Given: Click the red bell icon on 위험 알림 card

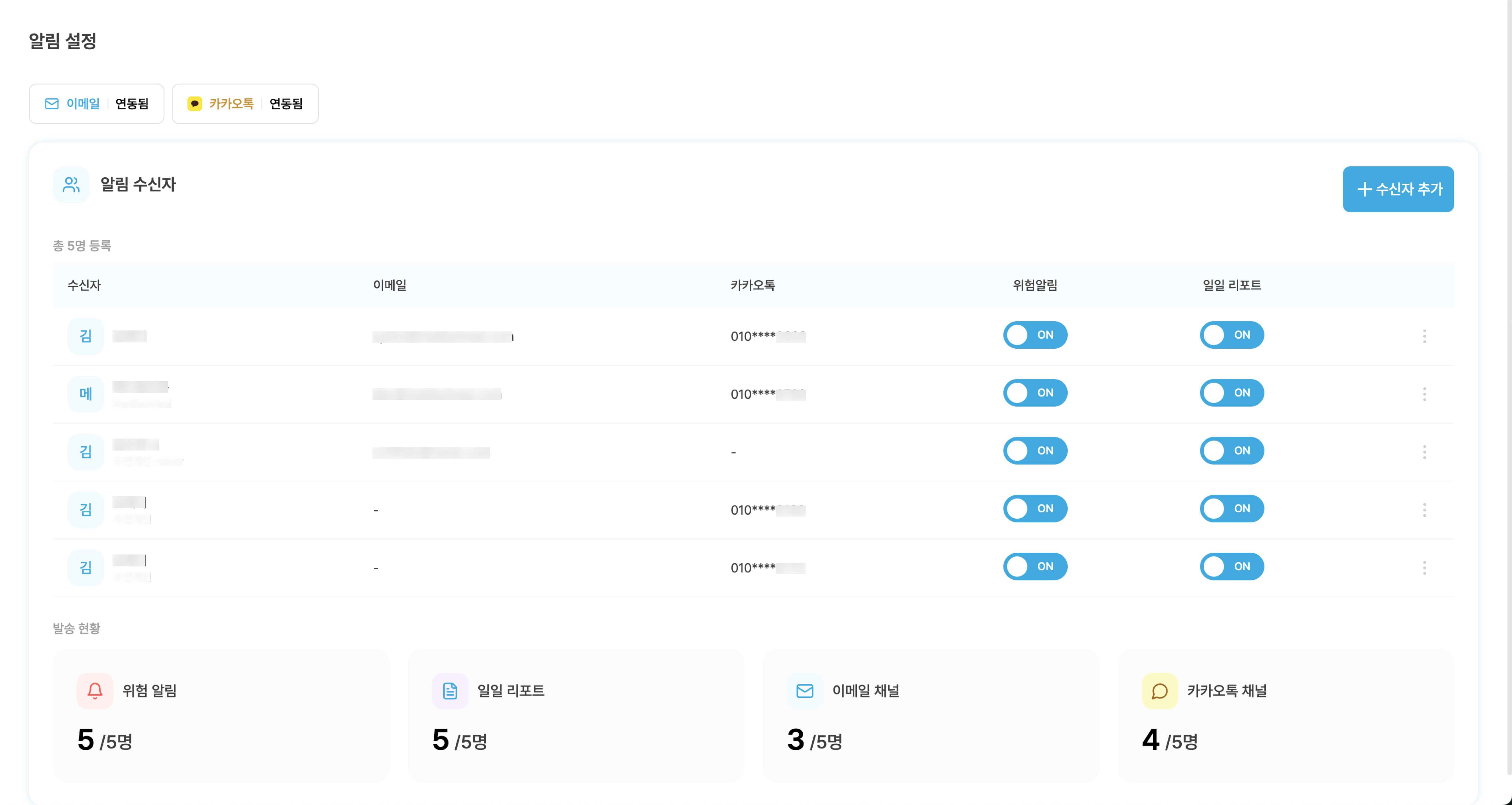Looking at the screenshot, I should point(95,691).
